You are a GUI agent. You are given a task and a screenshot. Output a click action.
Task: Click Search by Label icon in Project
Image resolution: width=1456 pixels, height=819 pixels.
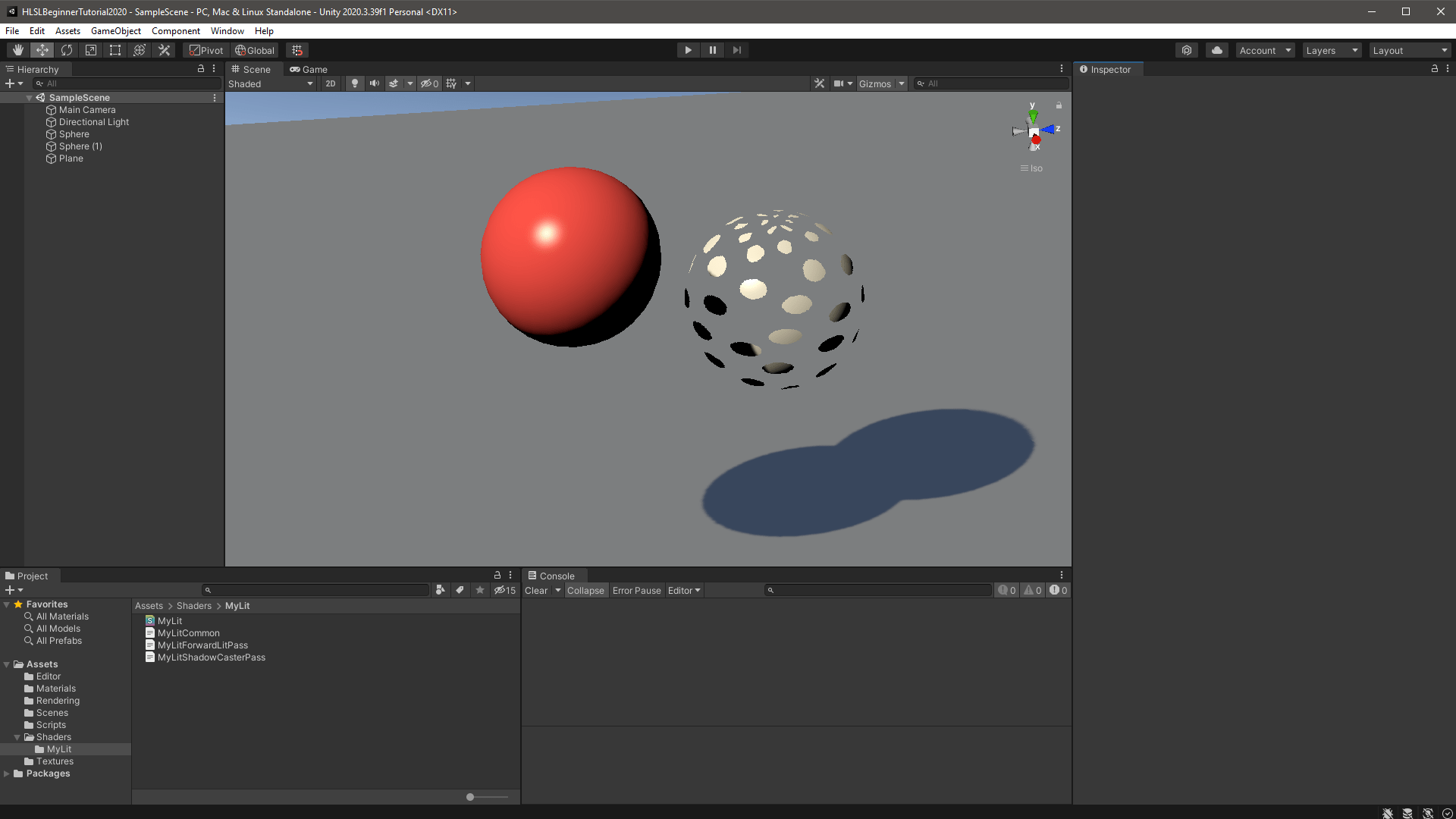(x=460, y=591)
